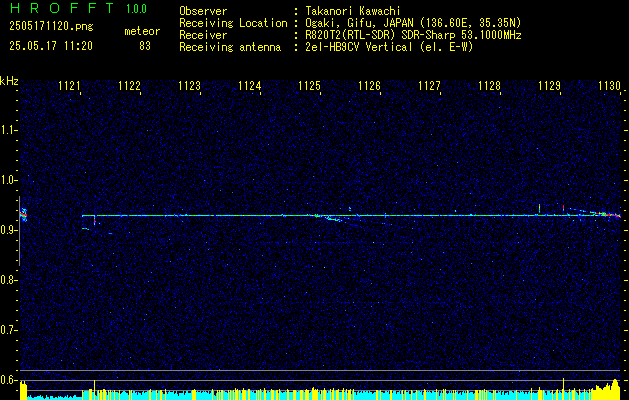Click time marker 1123
Viewport: 629px width, 400px height.
coord(189,86)
